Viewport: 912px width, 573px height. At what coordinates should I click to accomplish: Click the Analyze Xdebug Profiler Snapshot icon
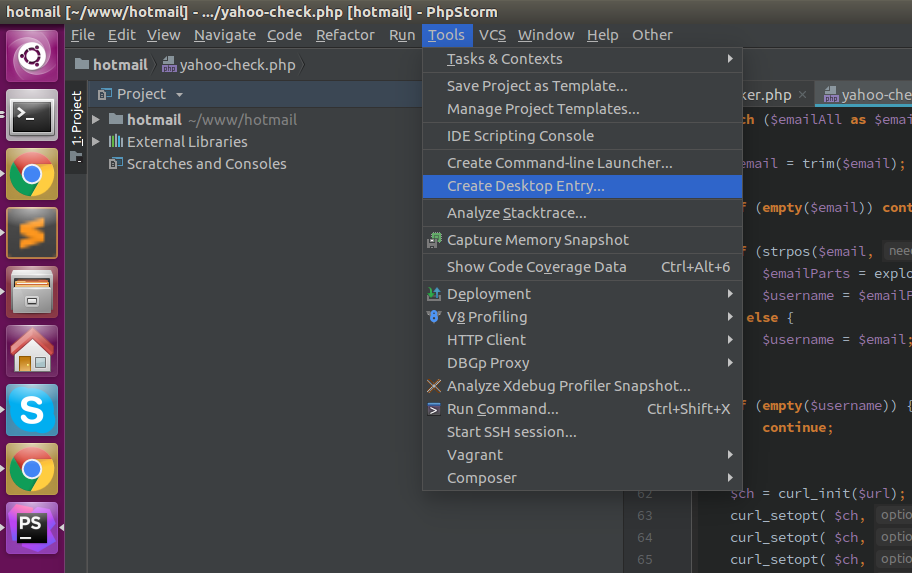[x=434, y=386]
